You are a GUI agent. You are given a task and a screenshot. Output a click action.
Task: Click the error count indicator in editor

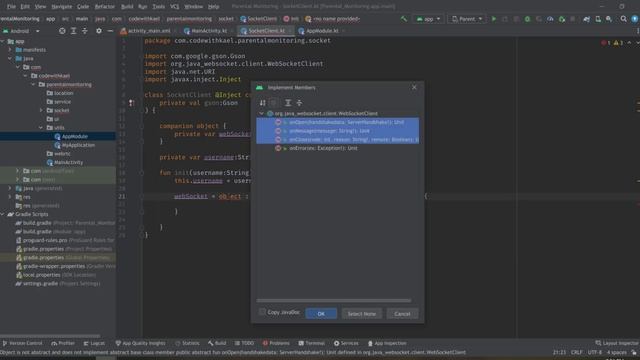point(606,43)
